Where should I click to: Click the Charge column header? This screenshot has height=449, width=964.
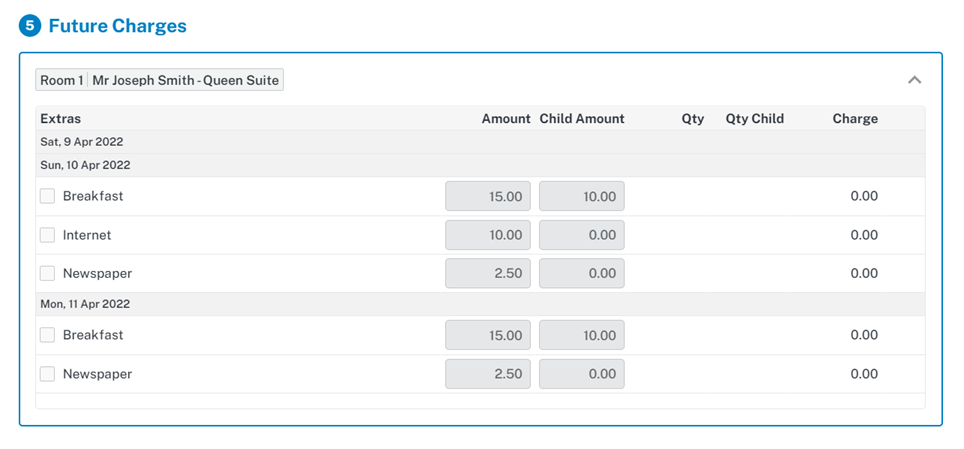click(854, 118)
